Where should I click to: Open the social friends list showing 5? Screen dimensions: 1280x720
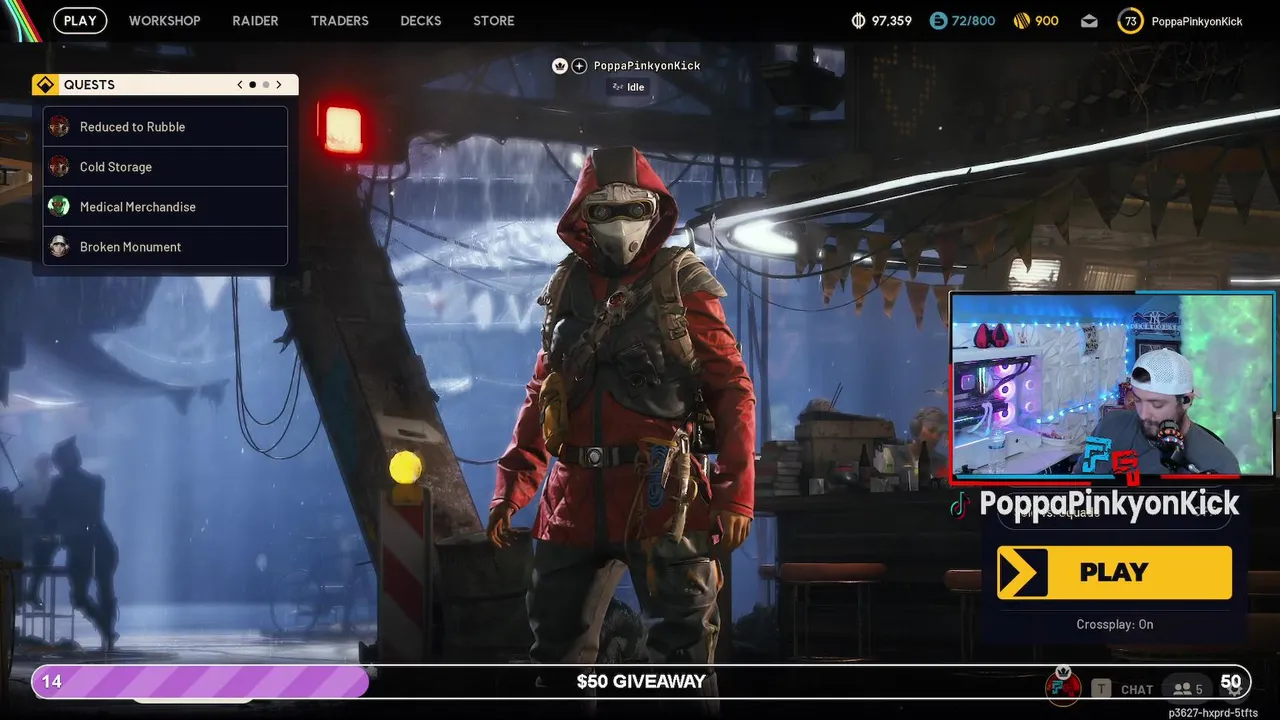pyautogui.click(x=1188, y=689)
